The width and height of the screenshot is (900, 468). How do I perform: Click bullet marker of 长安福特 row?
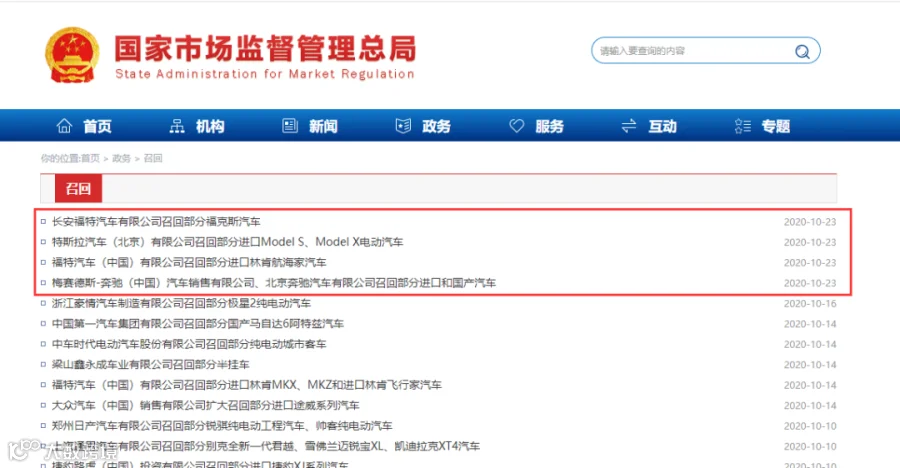tap(43, 222)
